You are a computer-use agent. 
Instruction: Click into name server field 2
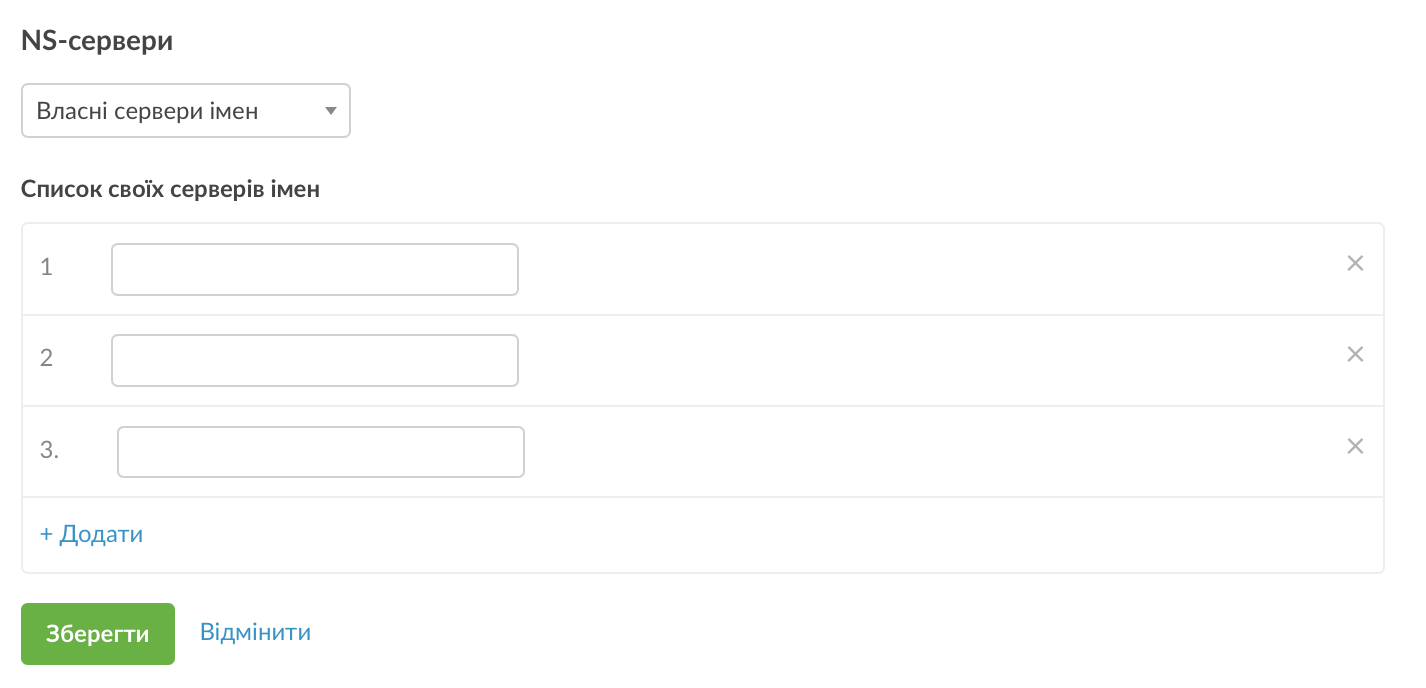pos(314,360)
